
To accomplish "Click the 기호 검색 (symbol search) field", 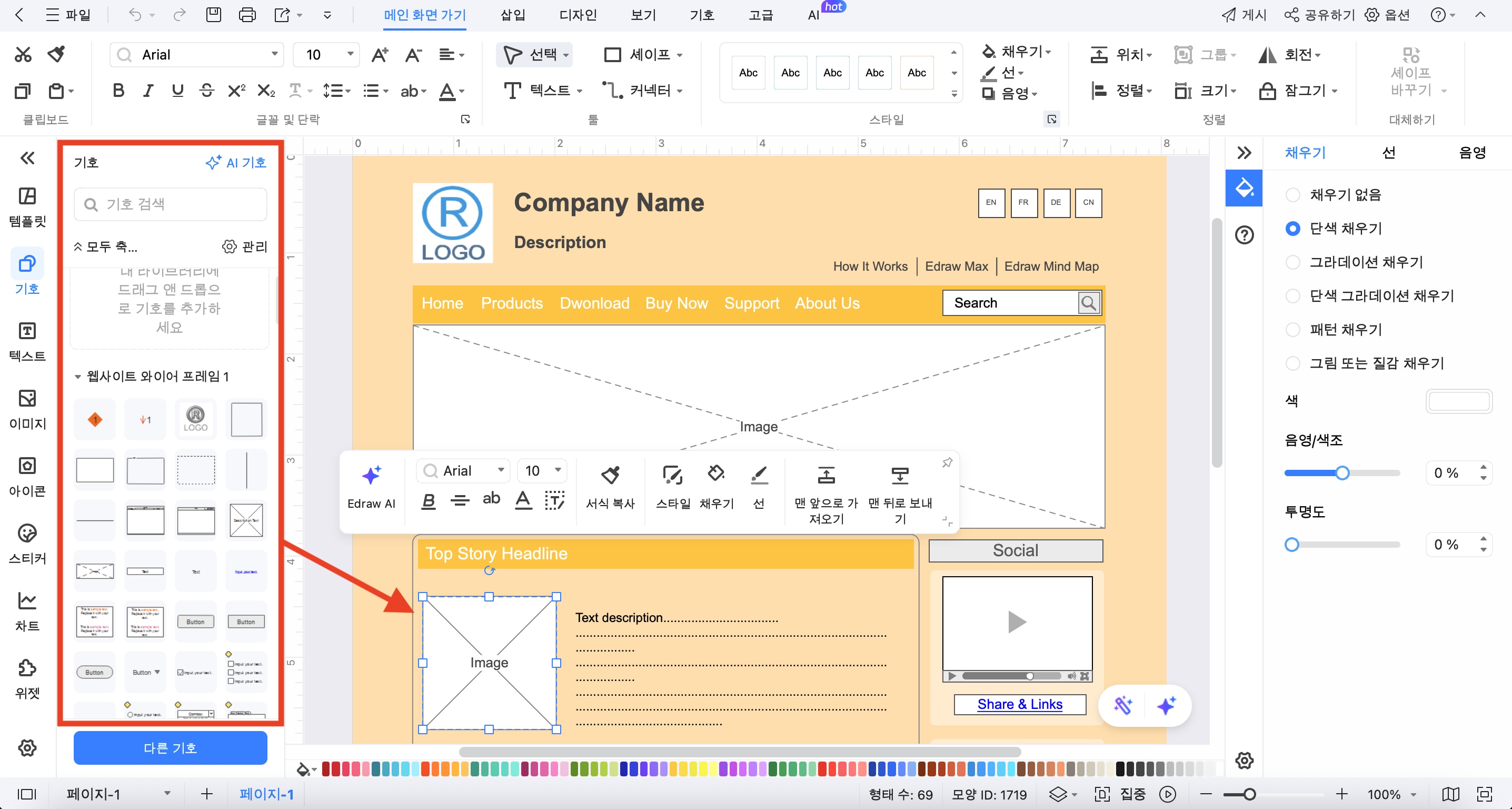I will tap(170, 204).
